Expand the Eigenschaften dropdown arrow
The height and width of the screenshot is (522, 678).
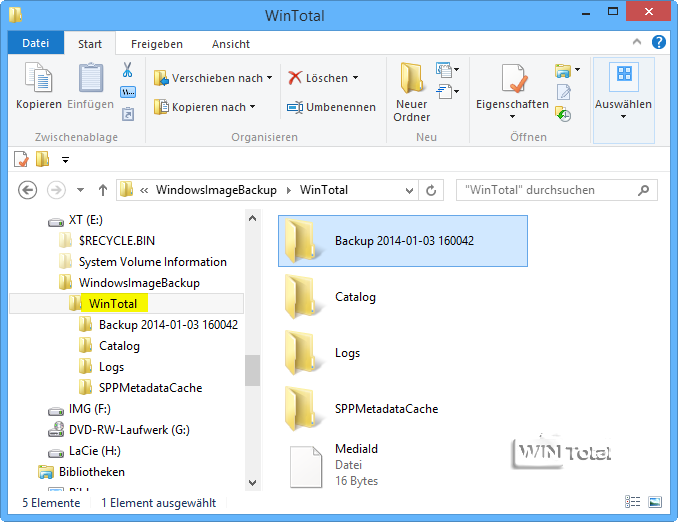pyautogui.click(x=512, y=117)
